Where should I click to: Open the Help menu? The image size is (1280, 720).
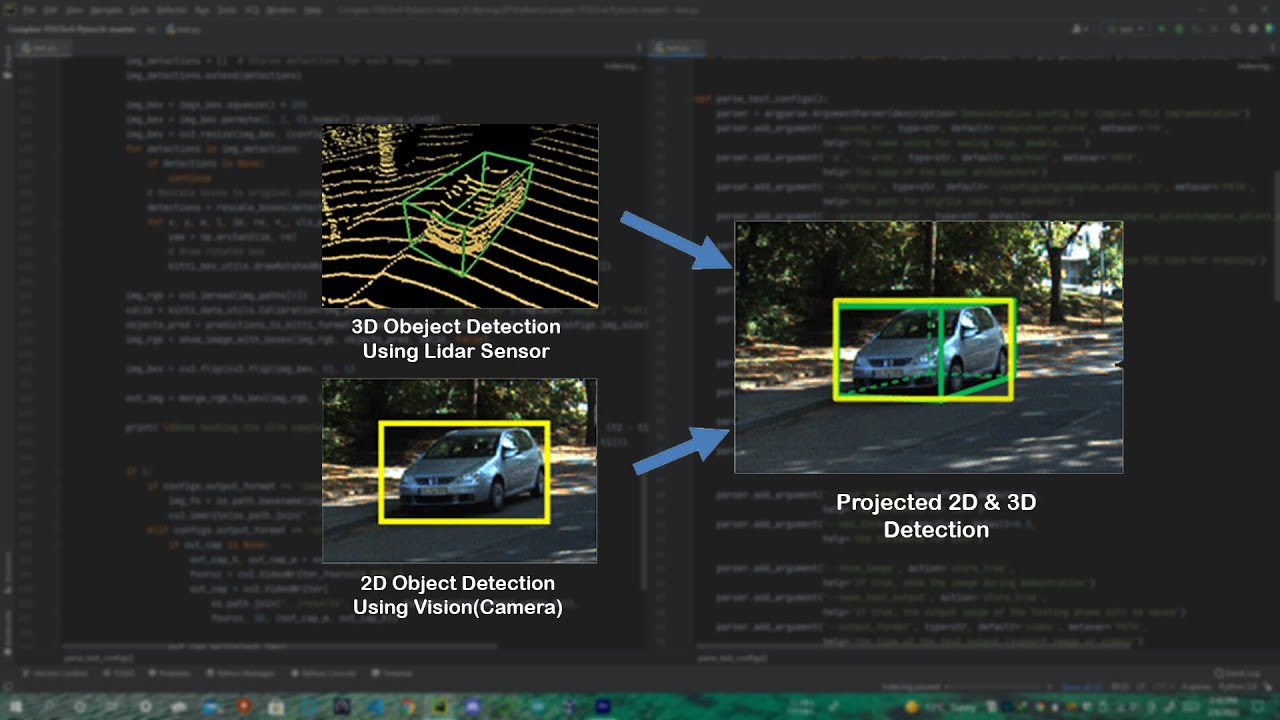tap(313, 10)
